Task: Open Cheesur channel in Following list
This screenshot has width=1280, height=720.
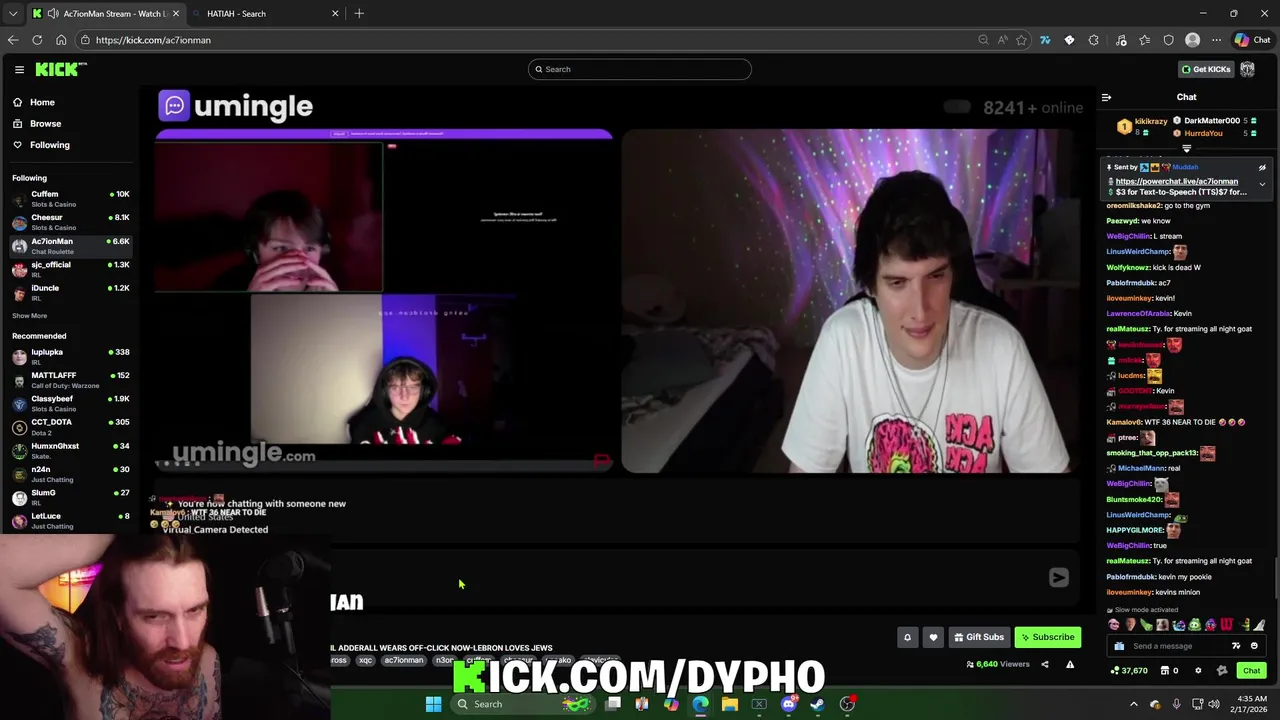Action: click(x=70, y=222)
